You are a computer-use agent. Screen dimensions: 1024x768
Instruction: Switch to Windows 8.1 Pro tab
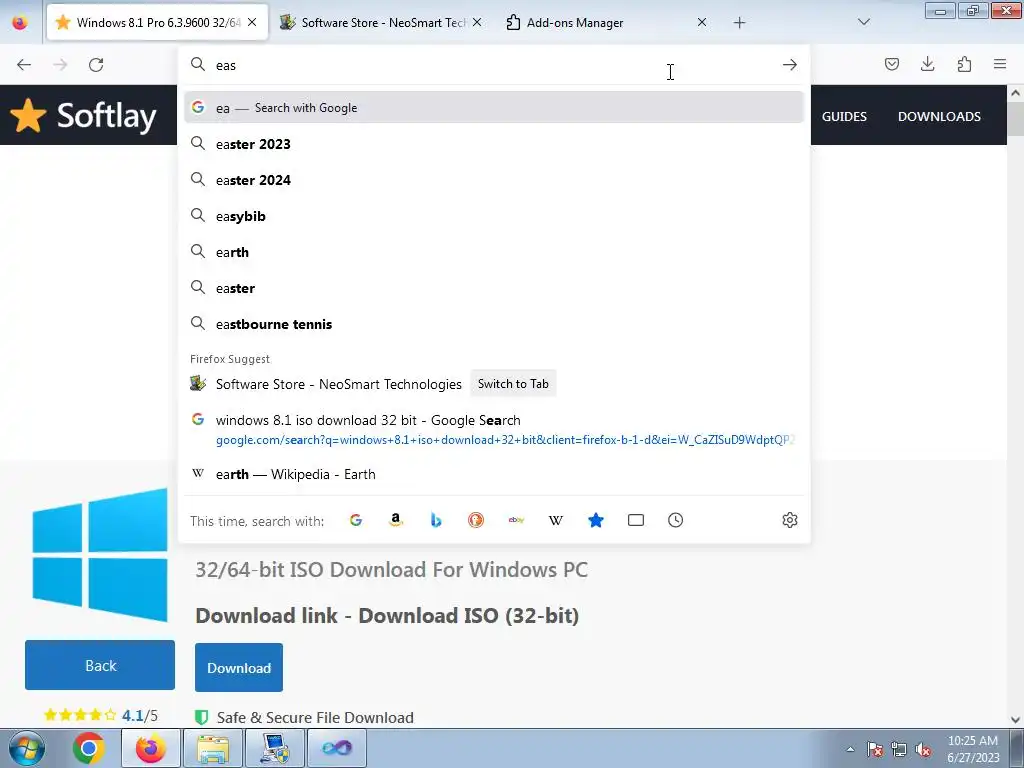[x=157, y=22]
